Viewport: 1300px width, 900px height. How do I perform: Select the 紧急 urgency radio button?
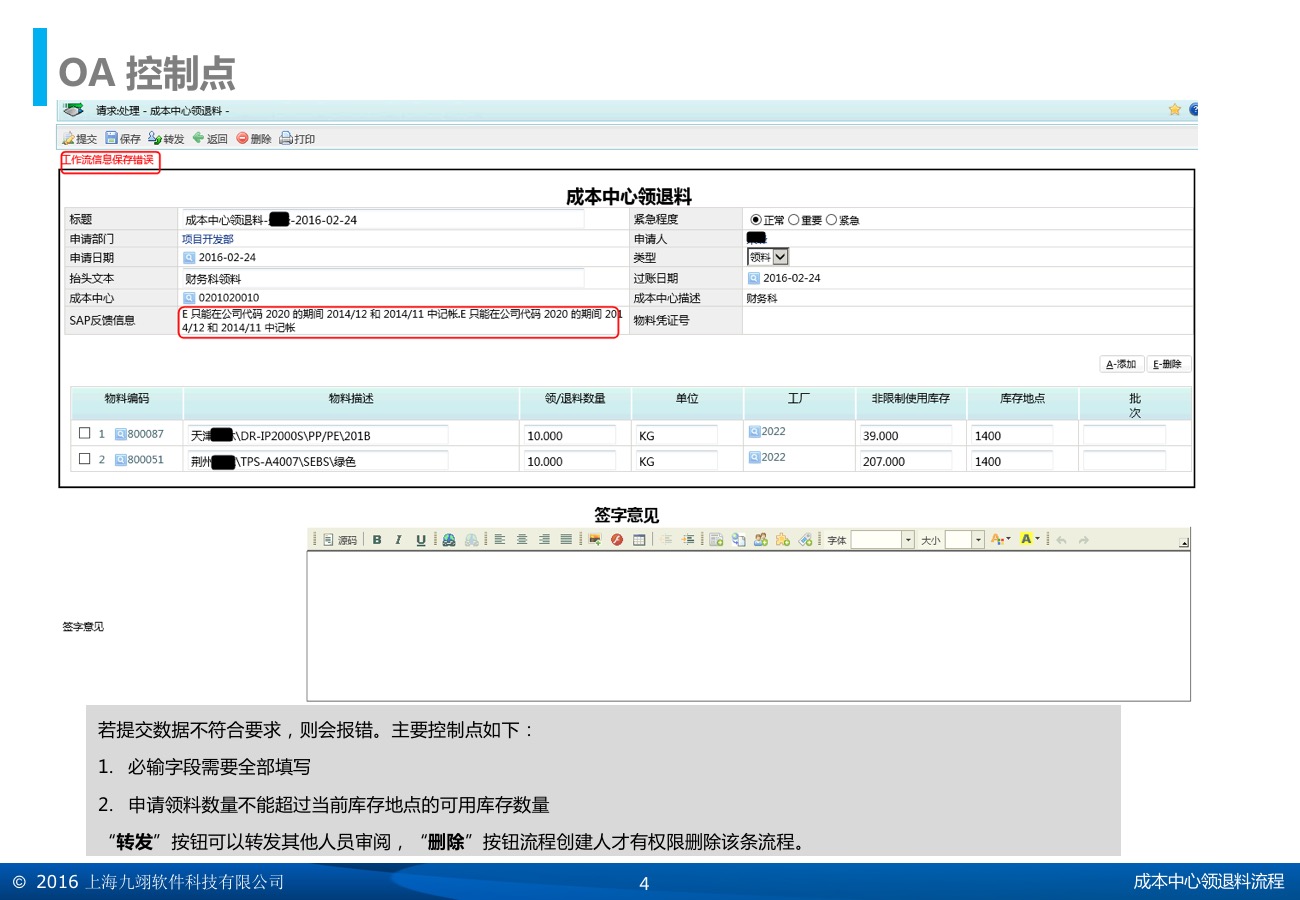[831, 220]
